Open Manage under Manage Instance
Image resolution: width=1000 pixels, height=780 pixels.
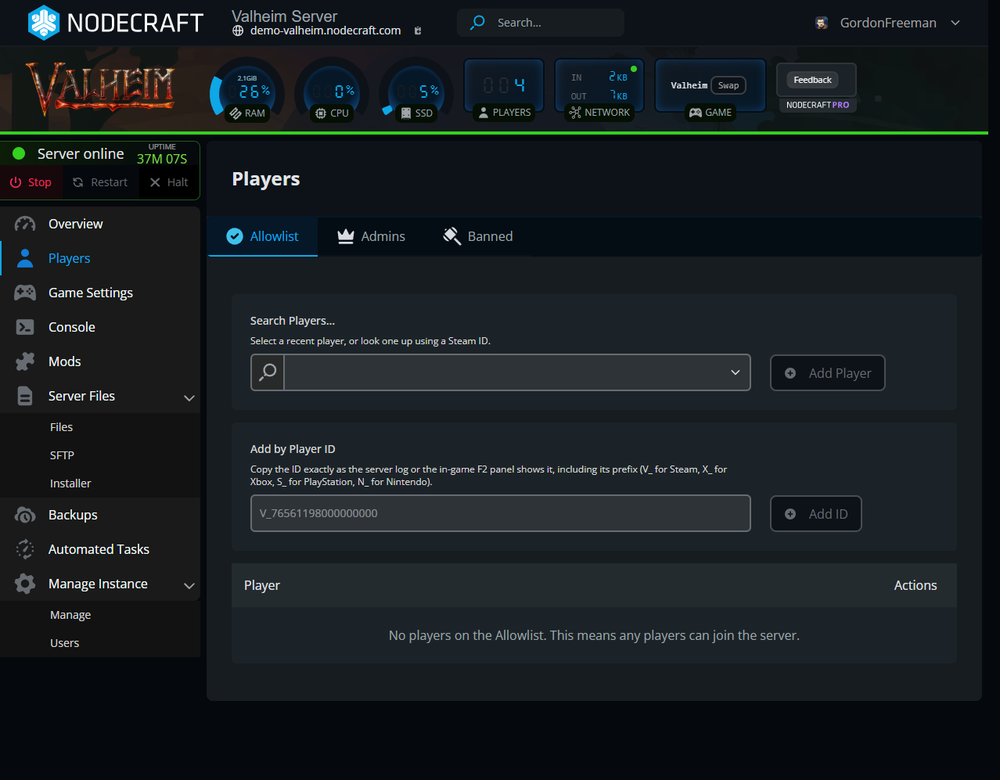click(x=70, y=615)
